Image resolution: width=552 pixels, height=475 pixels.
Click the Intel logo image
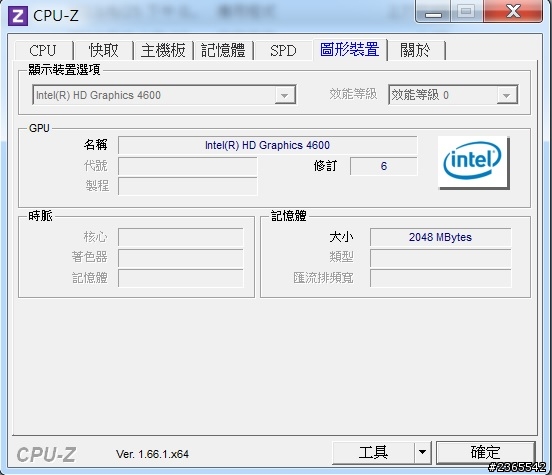pos(473,163)
